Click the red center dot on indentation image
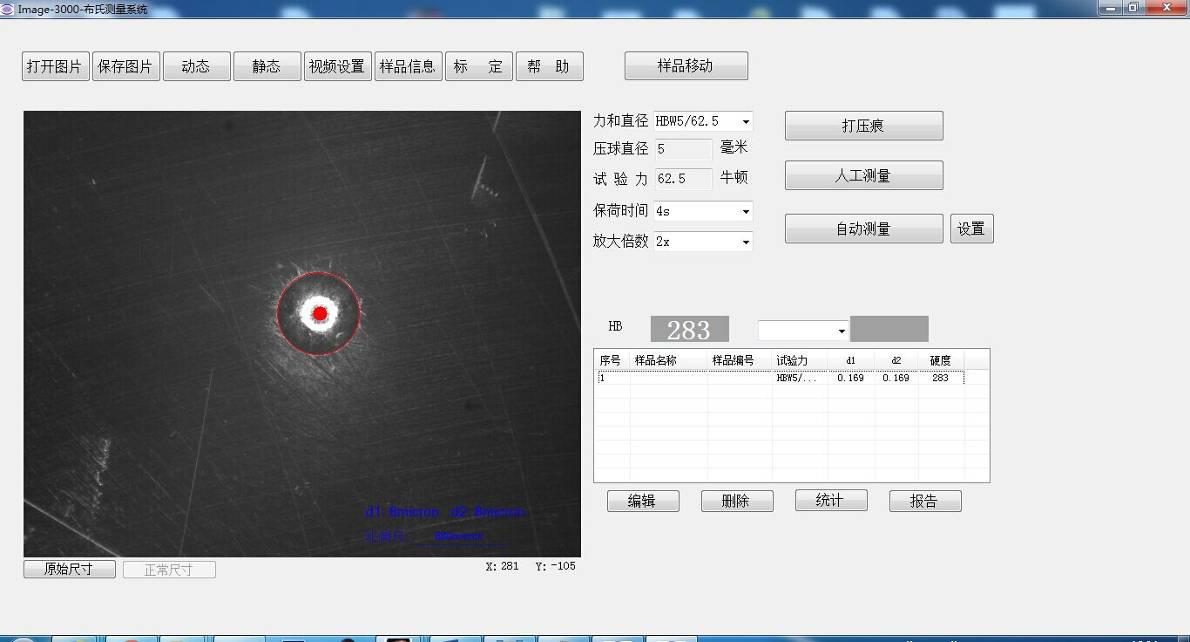Viewport: 1190px width, 642px height. (x=320, y=314)
